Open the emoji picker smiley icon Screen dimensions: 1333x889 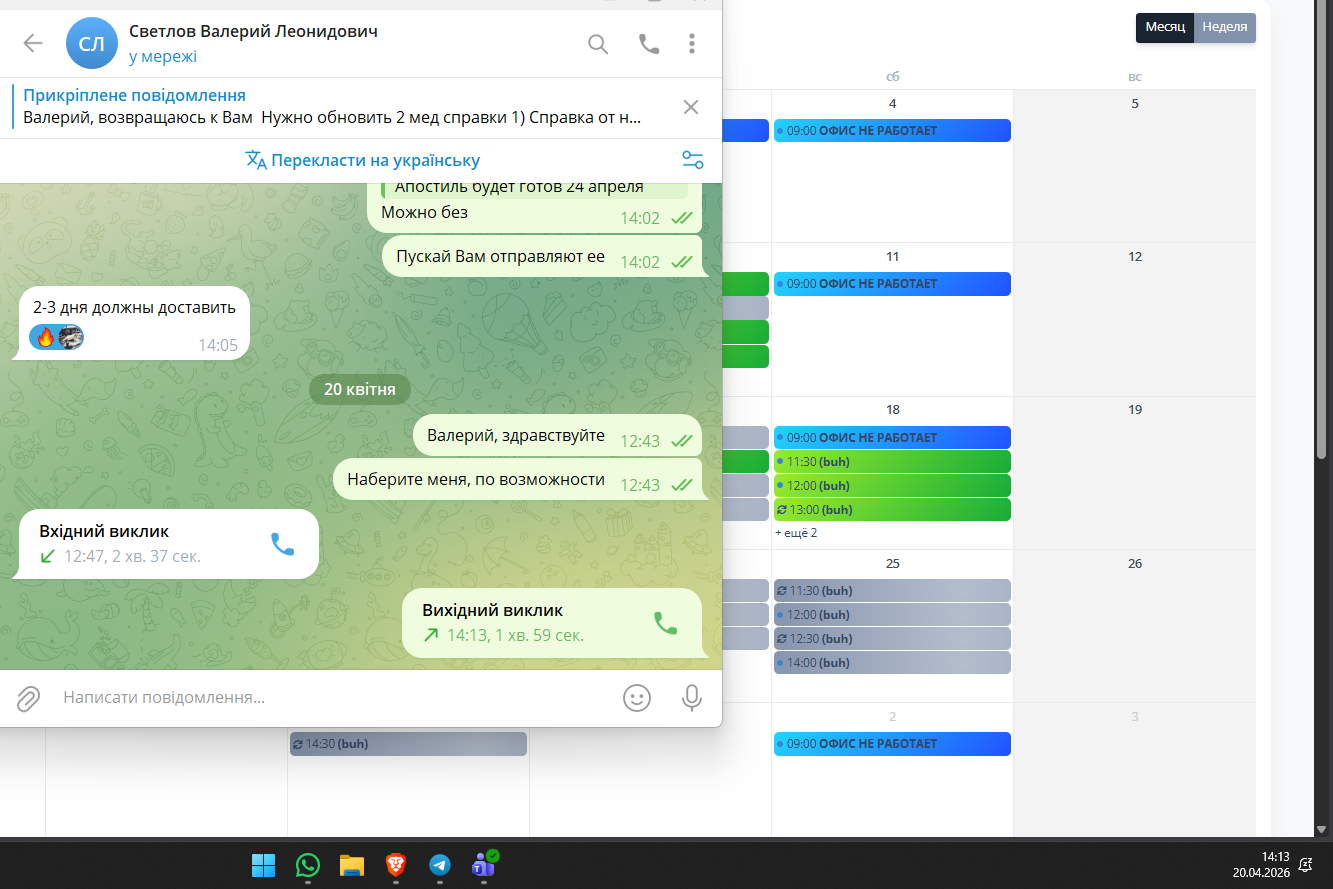tap(637, 698)
